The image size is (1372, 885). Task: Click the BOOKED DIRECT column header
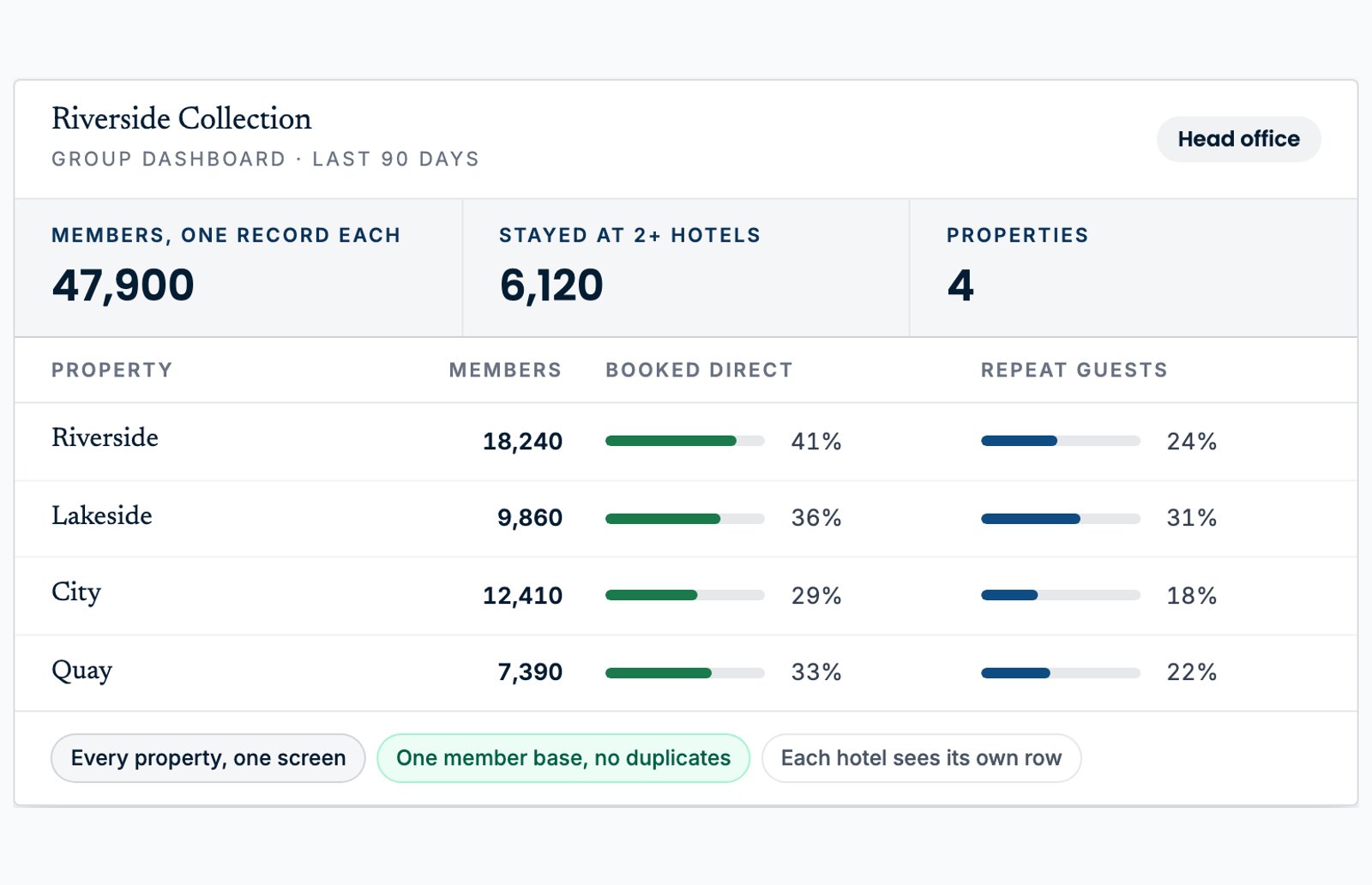[x=699, y=370]
